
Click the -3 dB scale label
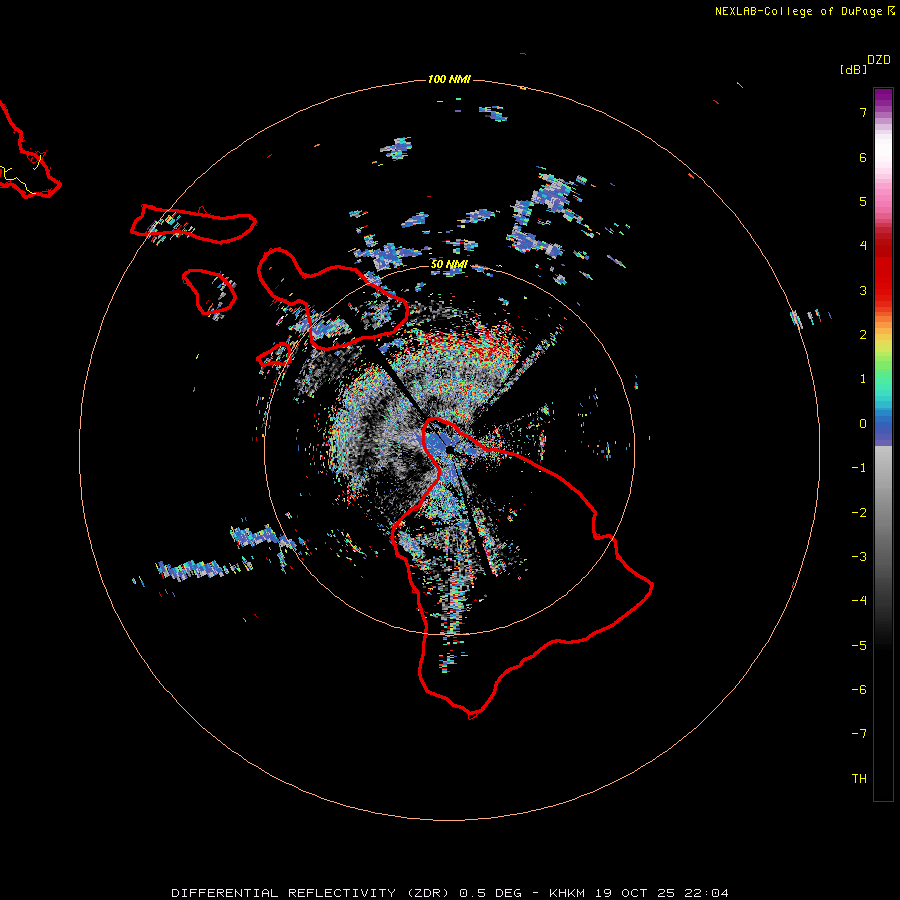859,557
